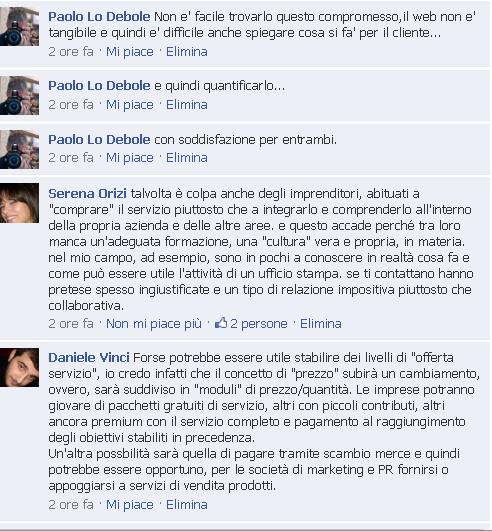This screenshot has height=531, width=492.
Task: Like the comment 'e quindi quantificarlo...'
Action: coord(130,105)
